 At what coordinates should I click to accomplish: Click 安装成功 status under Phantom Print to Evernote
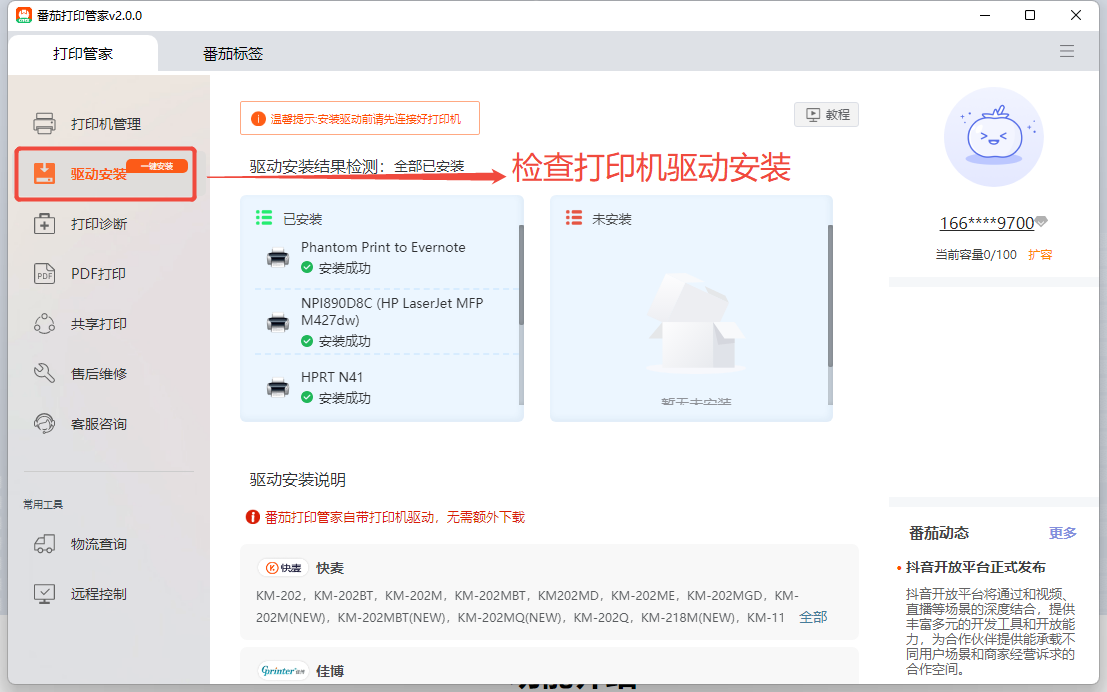coord(345,268)
